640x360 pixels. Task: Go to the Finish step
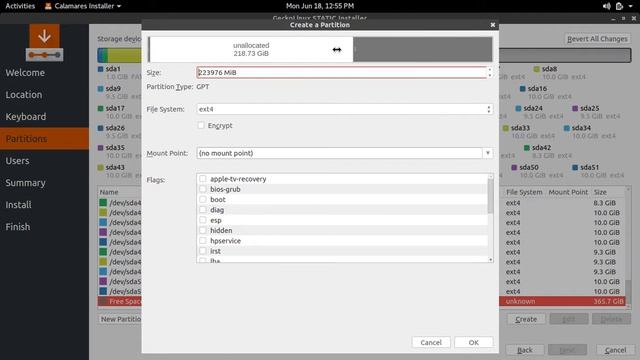pos(18,227)
